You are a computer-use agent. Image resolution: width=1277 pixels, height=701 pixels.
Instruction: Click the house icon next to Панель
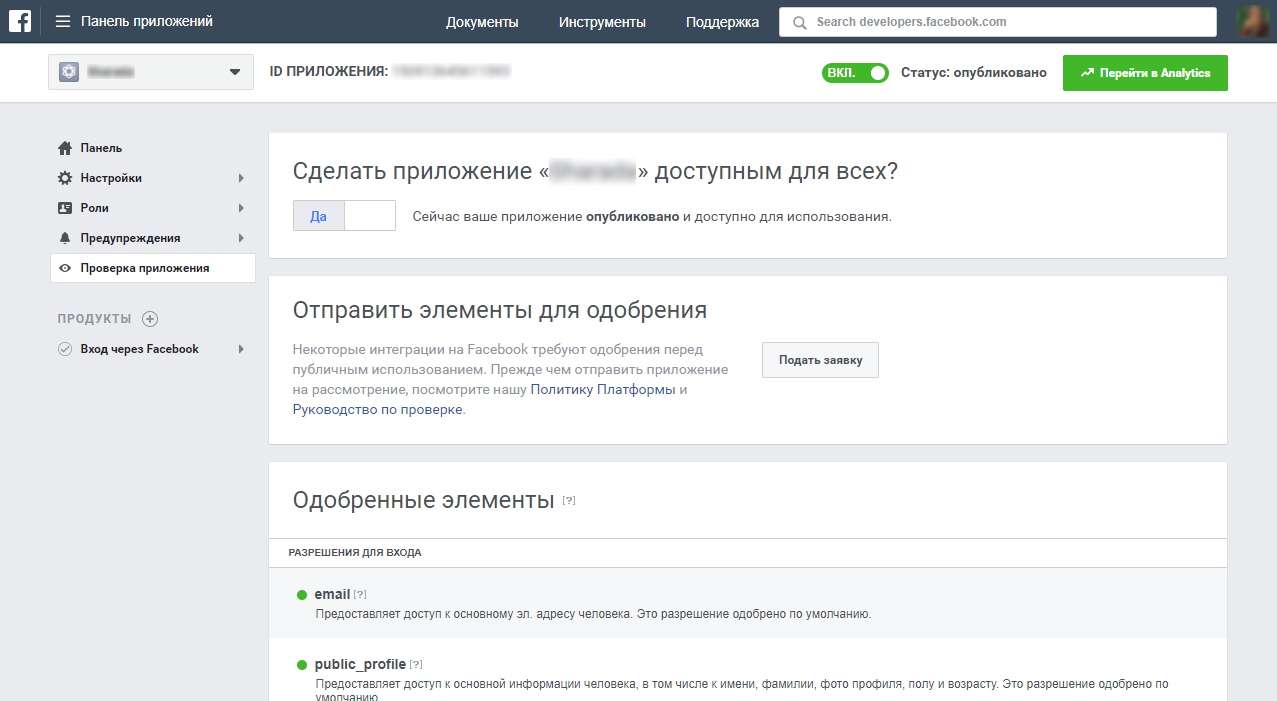pos(65,148)
